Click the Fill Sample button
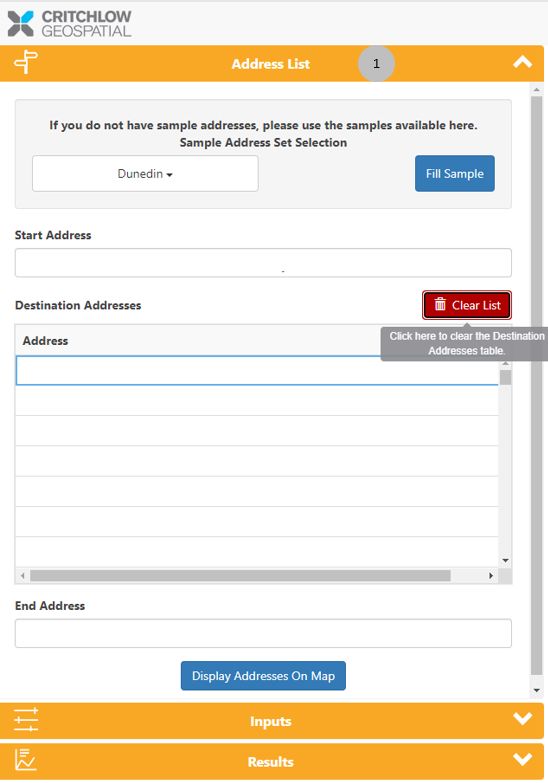548x783 pixels. click(x=455, y=173)
